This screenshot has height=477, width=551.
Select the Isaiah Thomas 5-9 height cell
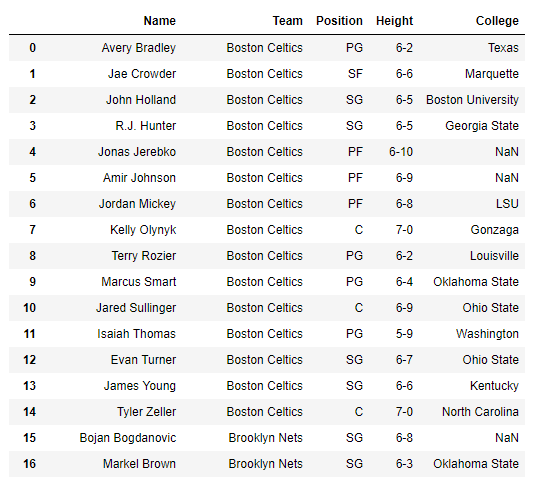[404, 334]
